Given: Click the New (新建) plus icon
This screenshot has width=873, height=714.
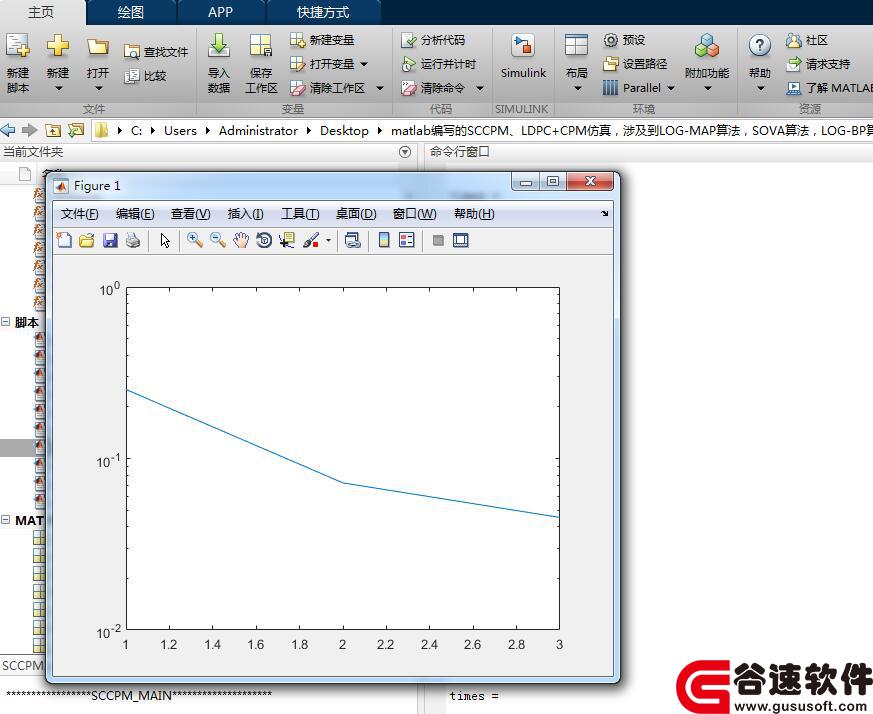Looking at the screenshot, I should click(x=58, y=46).
